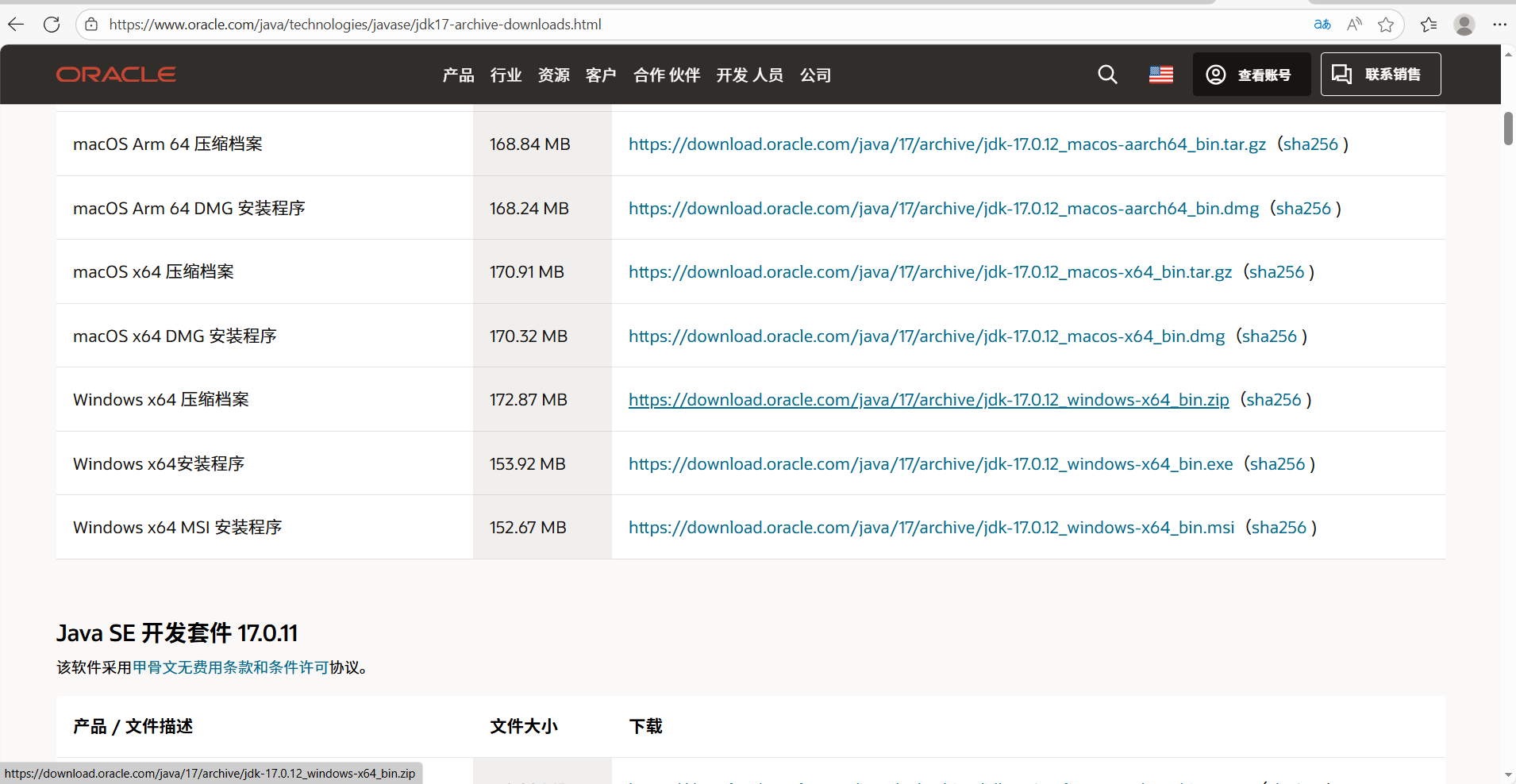Screen dimensions: 1516x784
Task: Open sha256 for macOS x64 tar.gz
Action: [1276, 272]
